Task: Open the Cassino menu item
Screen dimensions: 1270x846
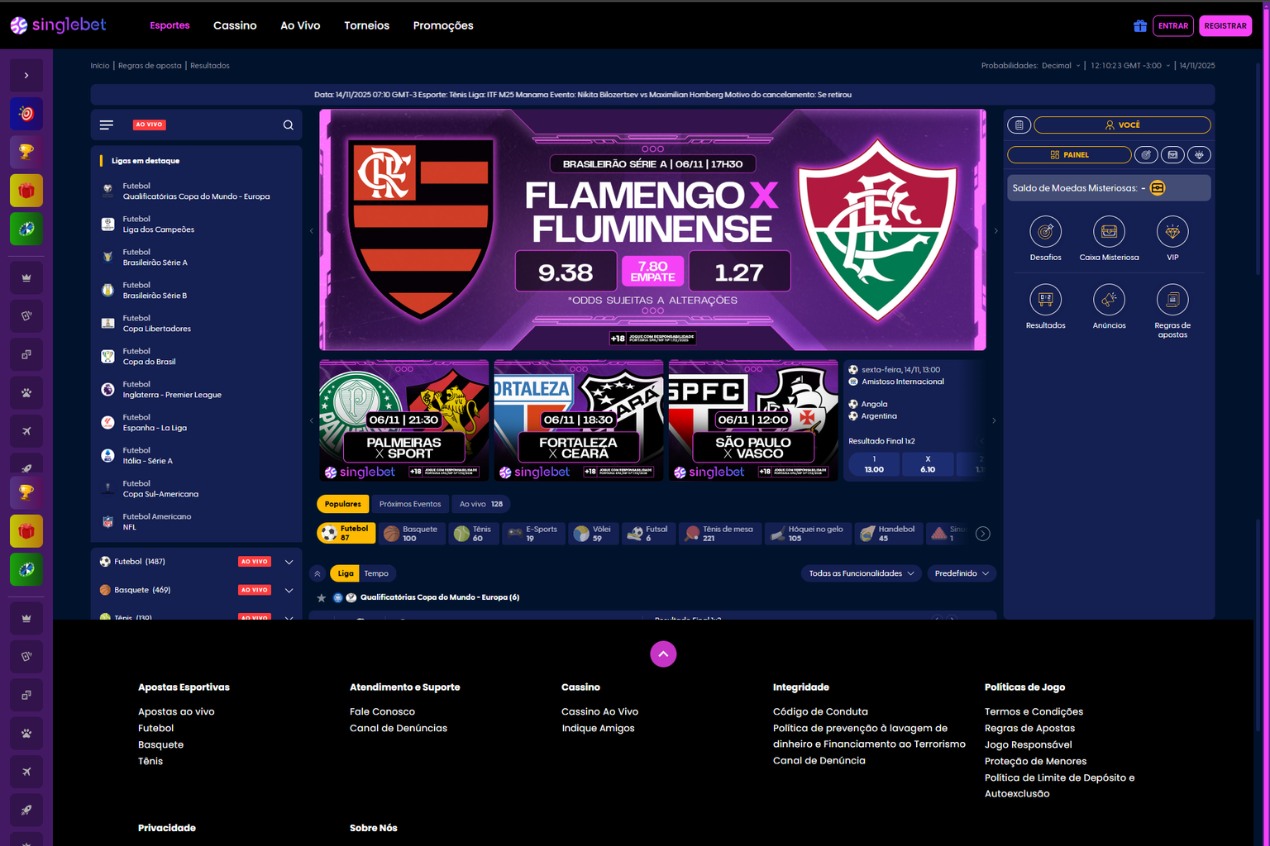Action: click(235, 26)
